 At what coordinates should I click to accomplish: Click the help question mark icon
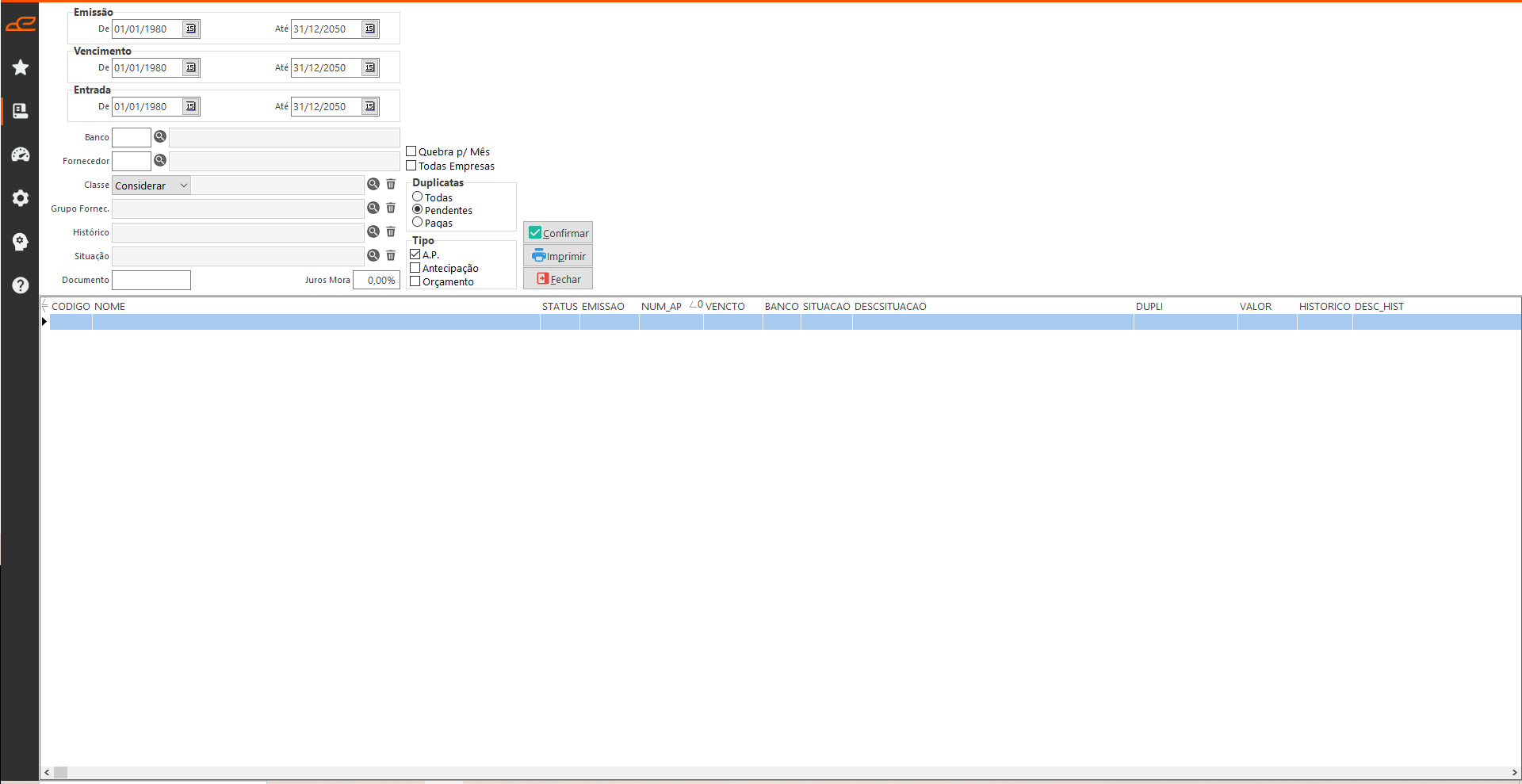click(x=21, y=285)
